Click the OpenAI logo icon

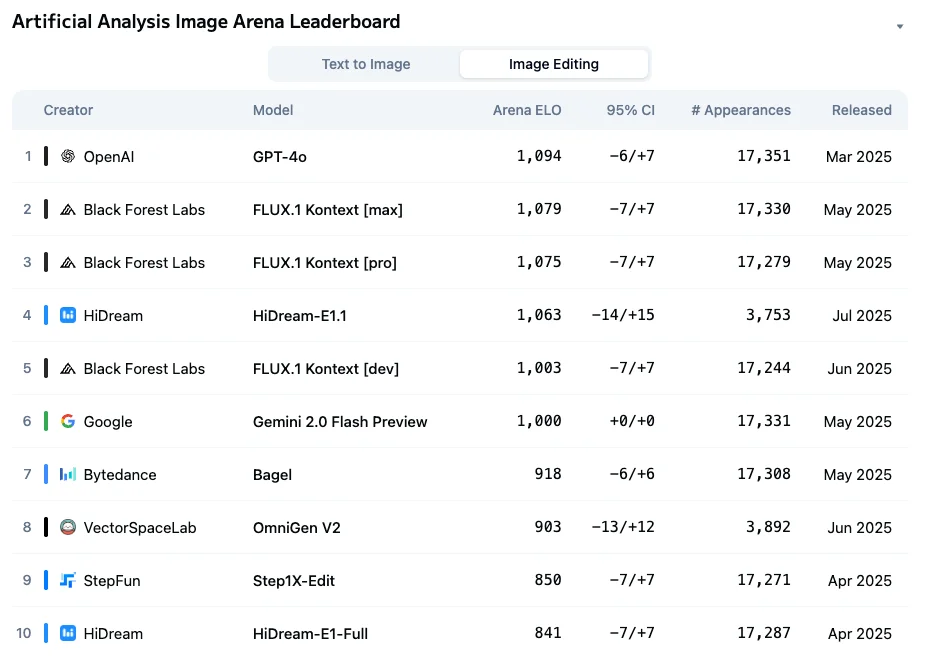click(x=68, y=156)
